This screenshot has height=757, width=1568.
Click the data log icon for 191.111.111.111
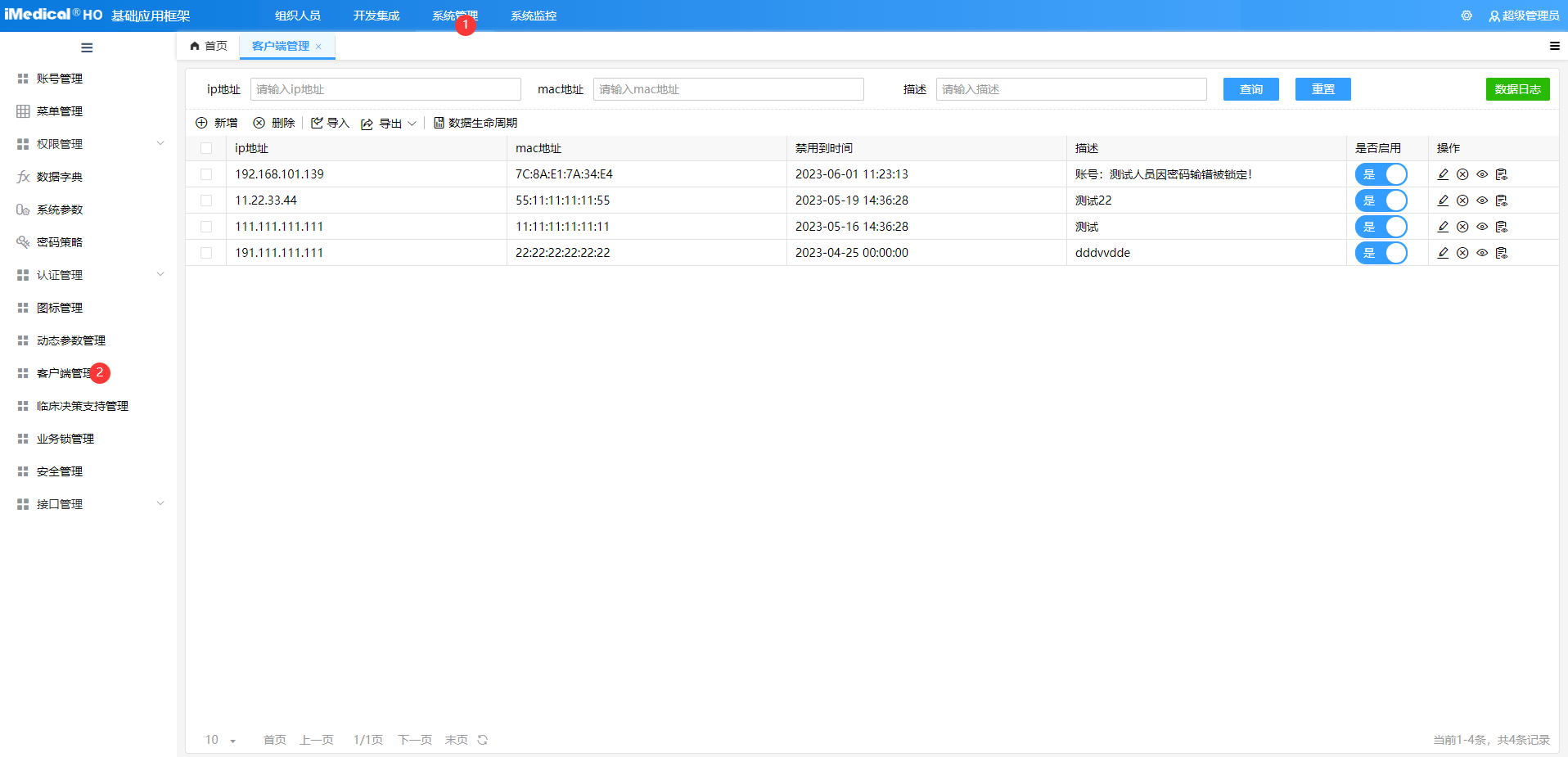pyautogui.click(x=1502, y=253)
